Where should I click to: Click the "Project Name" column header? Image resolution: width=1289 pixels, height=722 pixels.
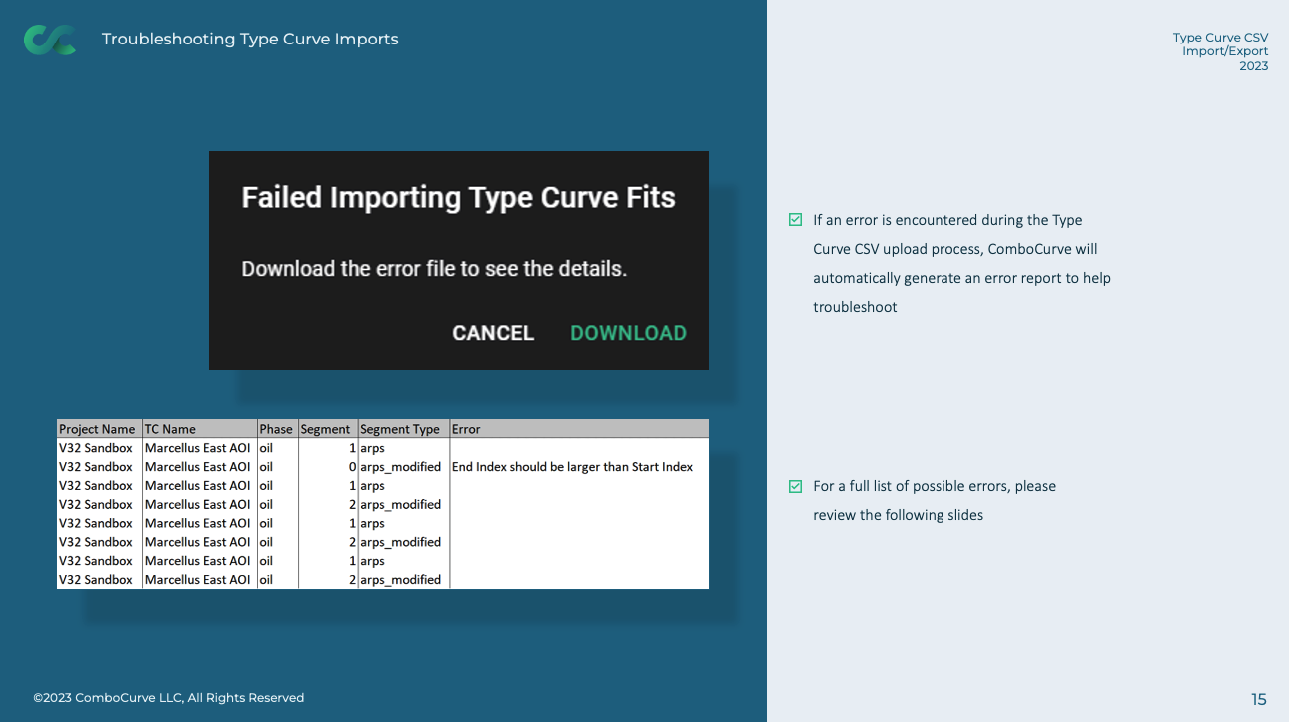click(x=99, y=429)
